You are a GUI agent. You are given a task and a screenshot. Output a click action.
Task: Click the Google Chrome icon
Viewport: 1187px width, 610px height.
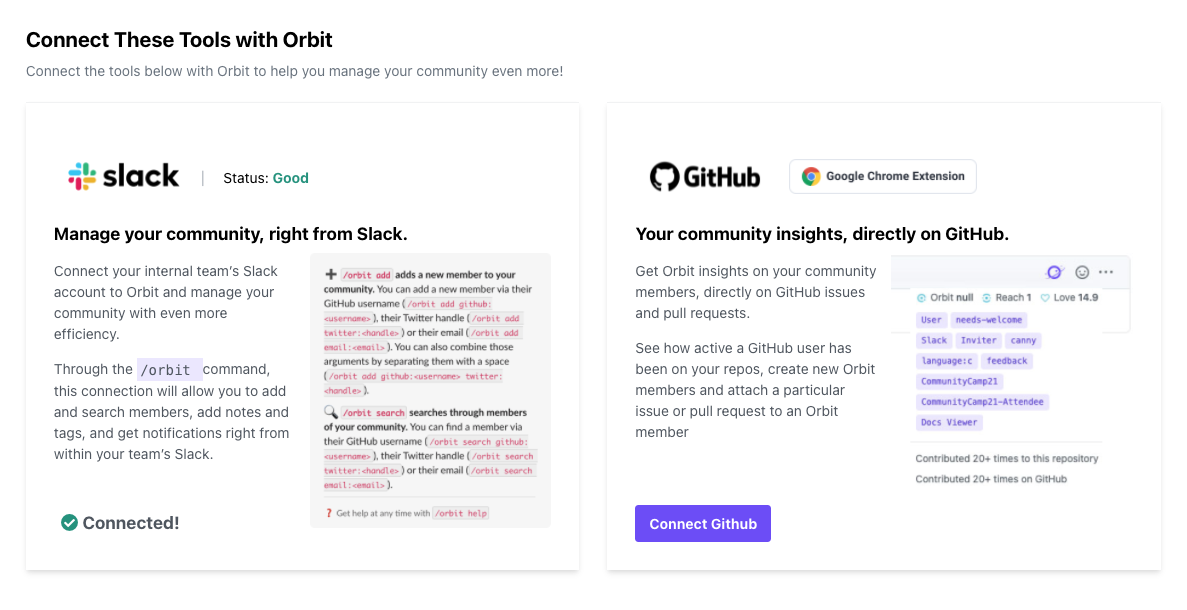pyautogui.click(x=811, y=176)
